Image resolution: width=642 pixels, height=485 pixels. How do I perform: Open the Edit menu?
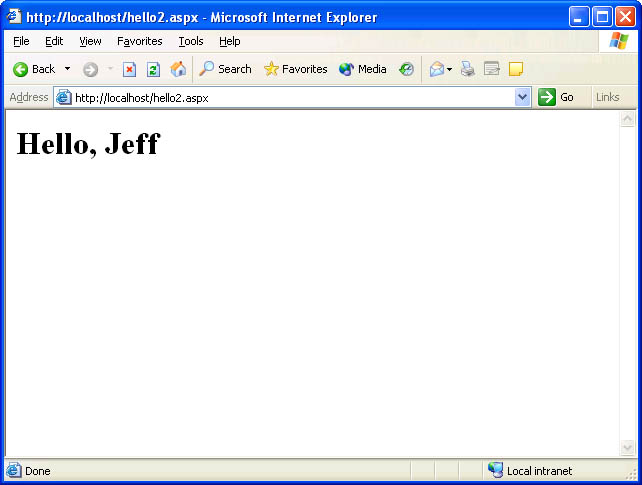pos(54,41)
